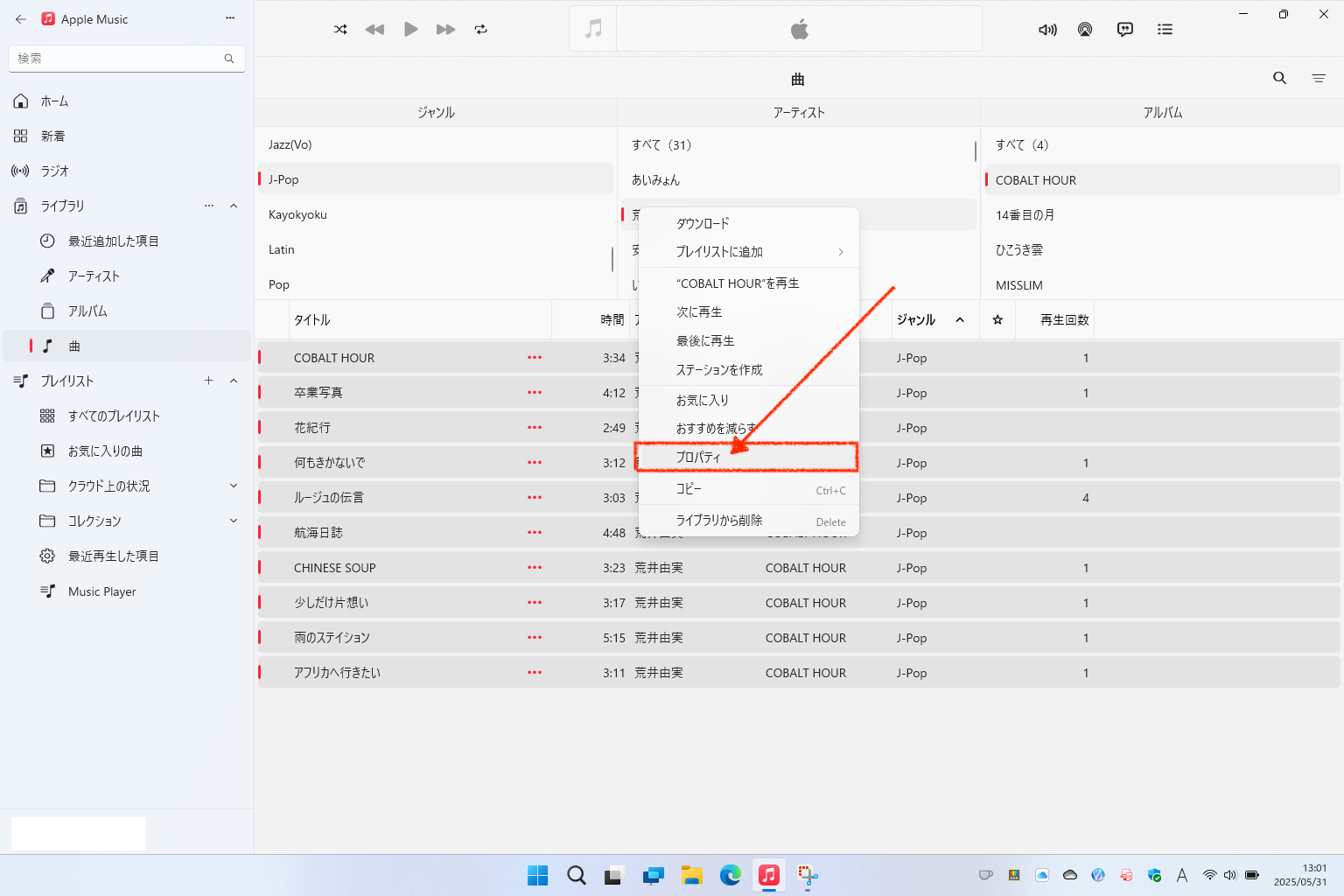Image resolution: width=1344 pixels, height=896 pixels.
Task: Open the filter options icon at top right
Action: (x=1319, y=79)
